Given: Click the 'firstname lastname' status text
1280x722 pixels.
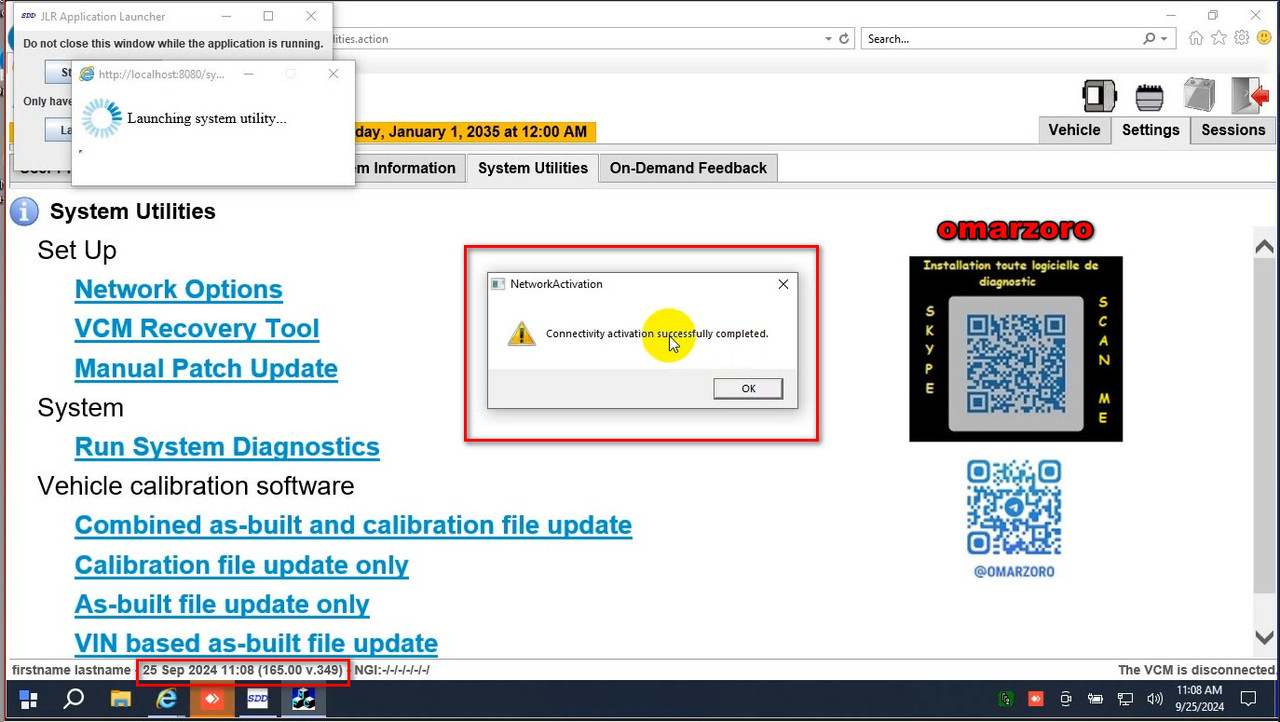Looking at the screenshot, I should click(71, 670).
